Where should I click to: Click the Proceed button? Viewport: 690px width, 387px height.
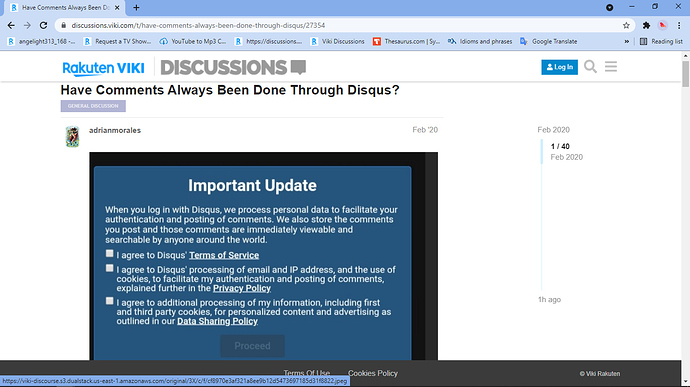pos(252,346)
